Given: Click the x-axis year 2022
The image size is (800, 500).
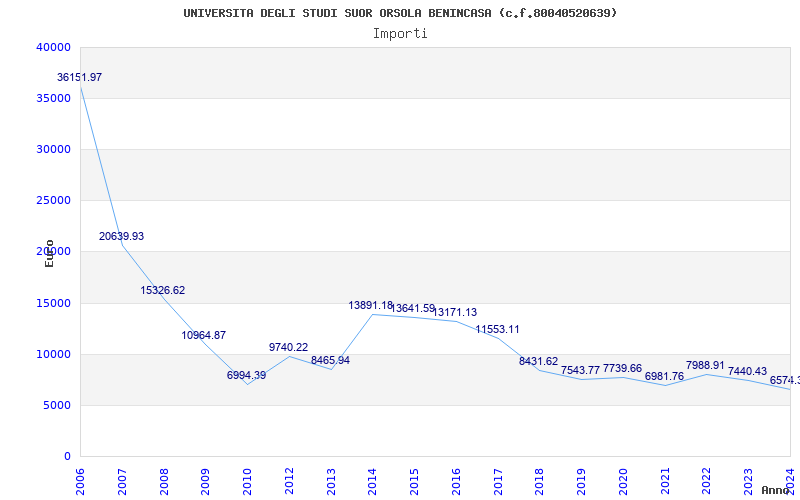Looking at the screenshot, I should pos(707,482).
